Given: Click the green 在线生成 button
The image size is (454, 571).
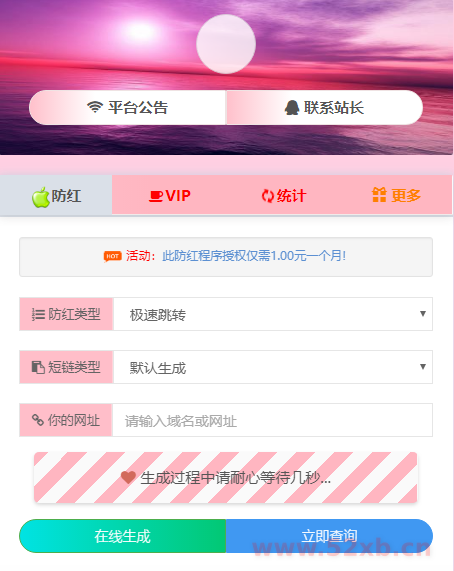Looking at the screenshot, I should pos(123,536).
